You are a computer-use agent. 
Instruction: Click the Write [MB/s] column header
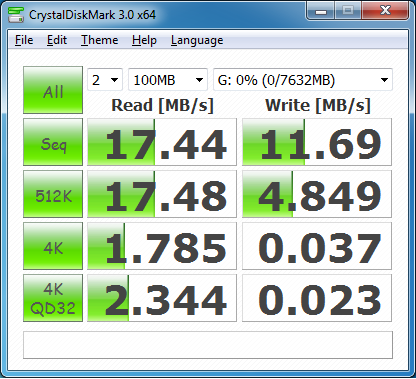coord(318,105)
